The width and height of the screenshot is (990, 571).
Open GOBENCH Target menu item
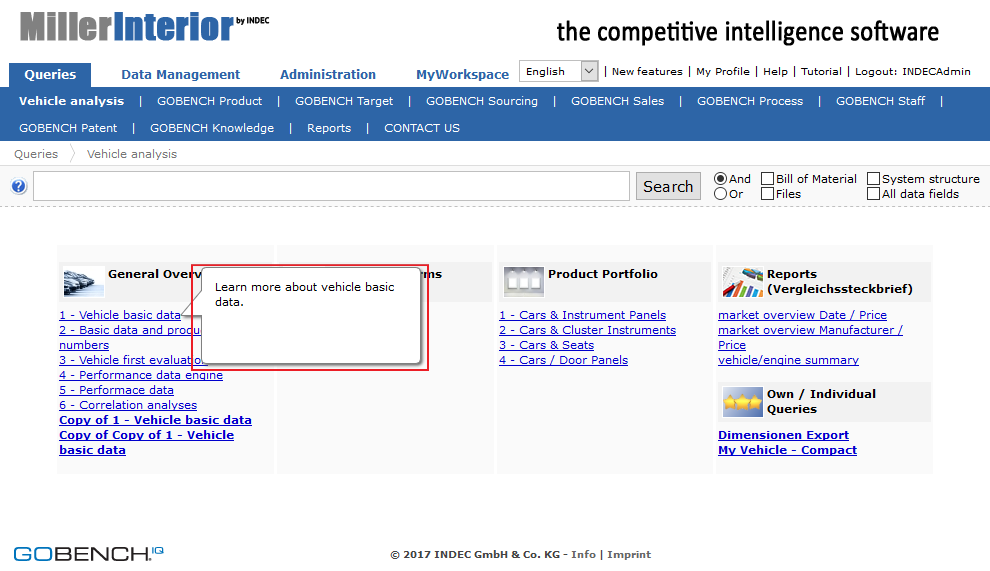tap(343, 101)
